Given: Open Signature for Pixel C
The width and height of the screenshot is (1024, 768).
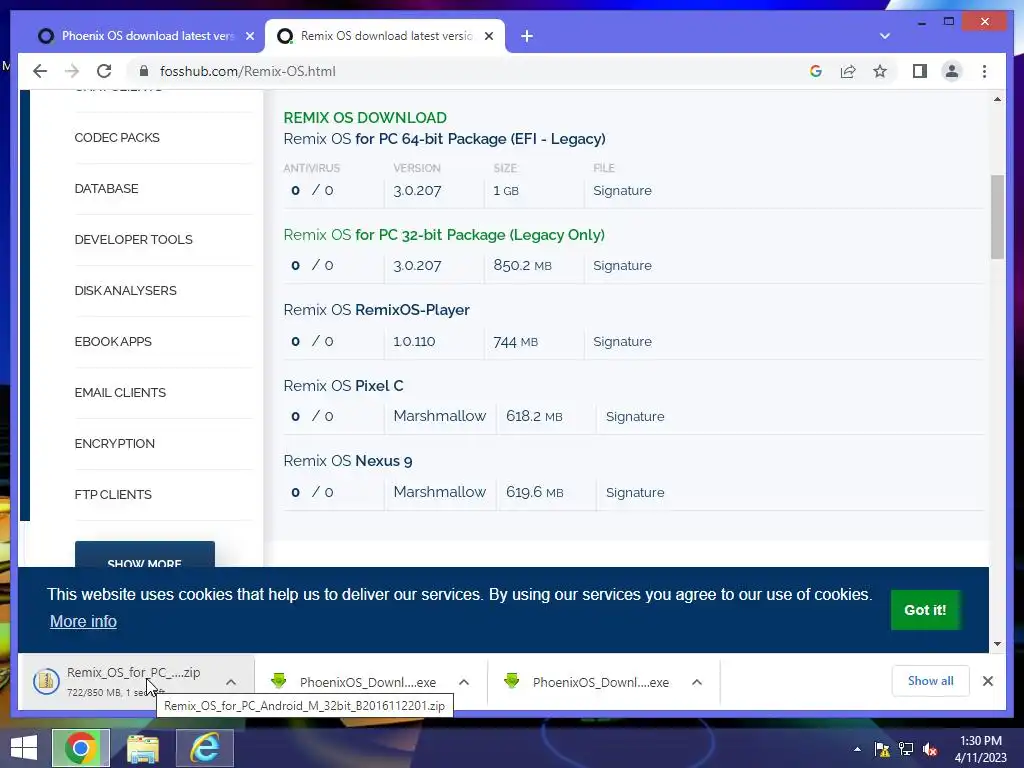Looking at the screenshot, I should coord(635,417).
